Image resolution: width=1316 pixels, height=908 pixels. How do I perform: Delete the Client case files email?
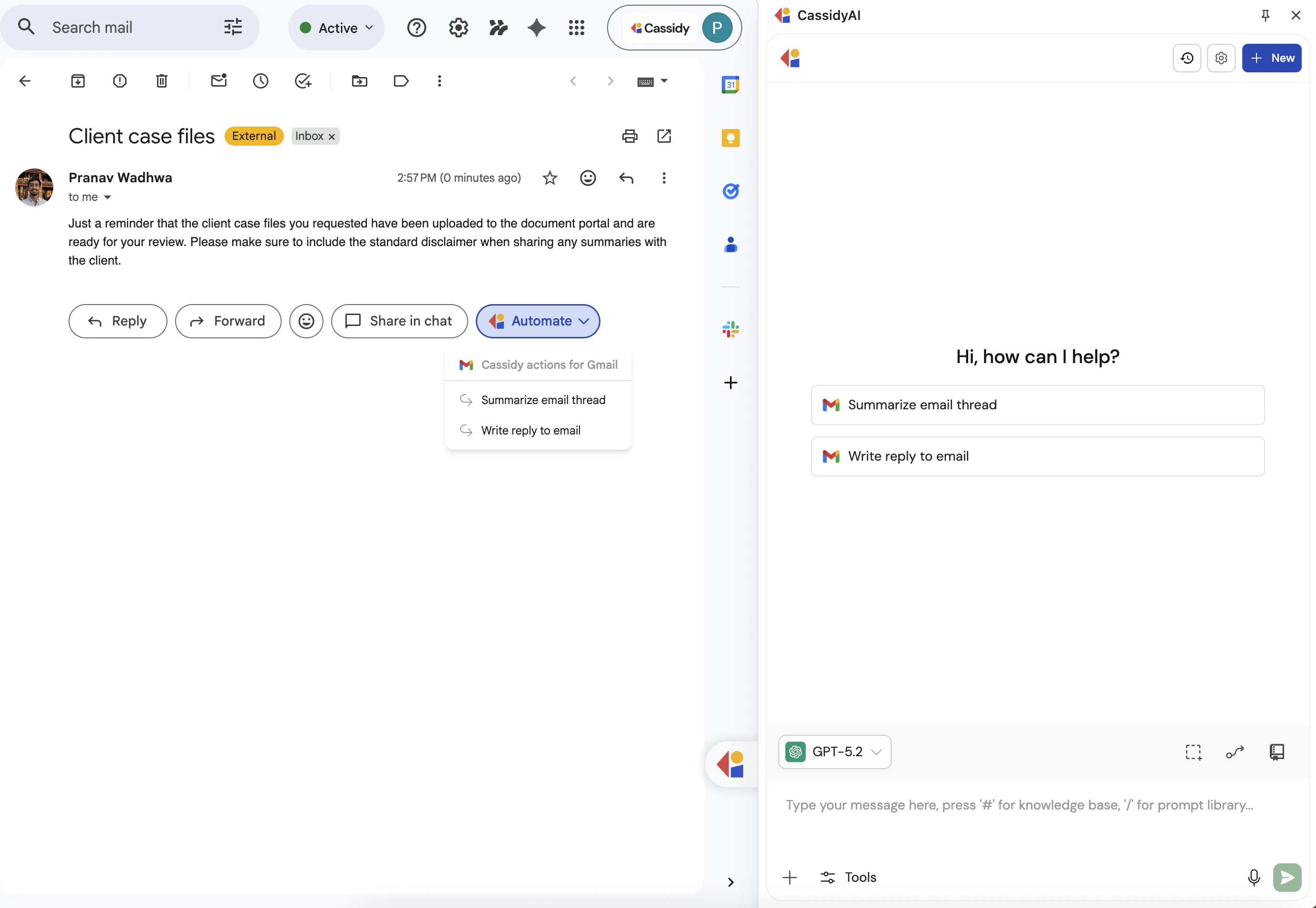[161, 81]
